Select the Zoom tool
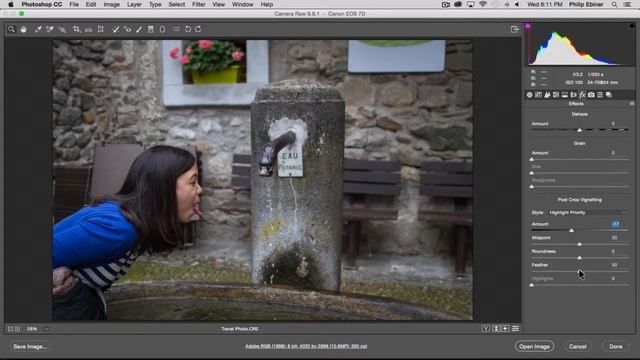This screenshot has height=360, width=640. (x=11, y=29)
